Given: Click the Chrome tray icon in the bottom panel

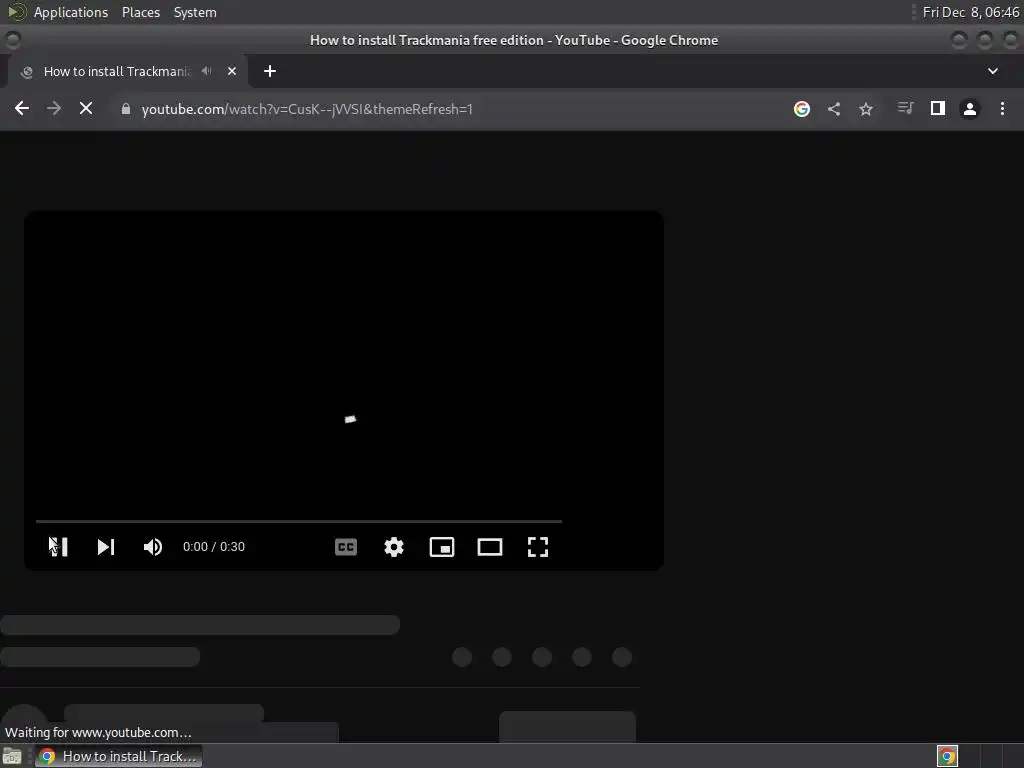Looking at the screenshot, I should pos(947,756).
